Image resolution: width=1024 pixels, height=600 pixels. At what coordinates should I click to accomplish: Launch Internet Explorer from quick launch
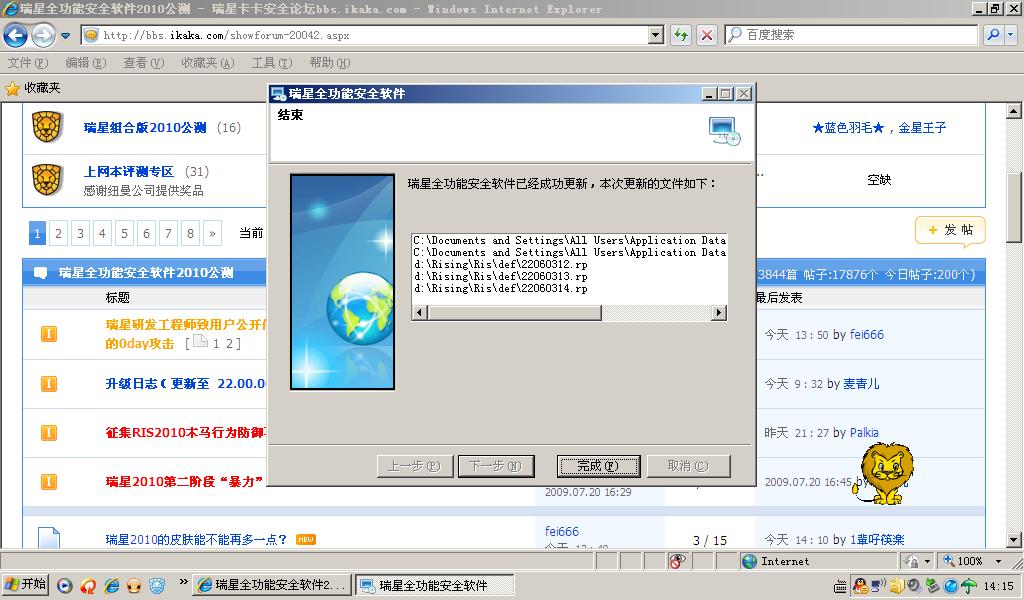click(x=112, y=586)
